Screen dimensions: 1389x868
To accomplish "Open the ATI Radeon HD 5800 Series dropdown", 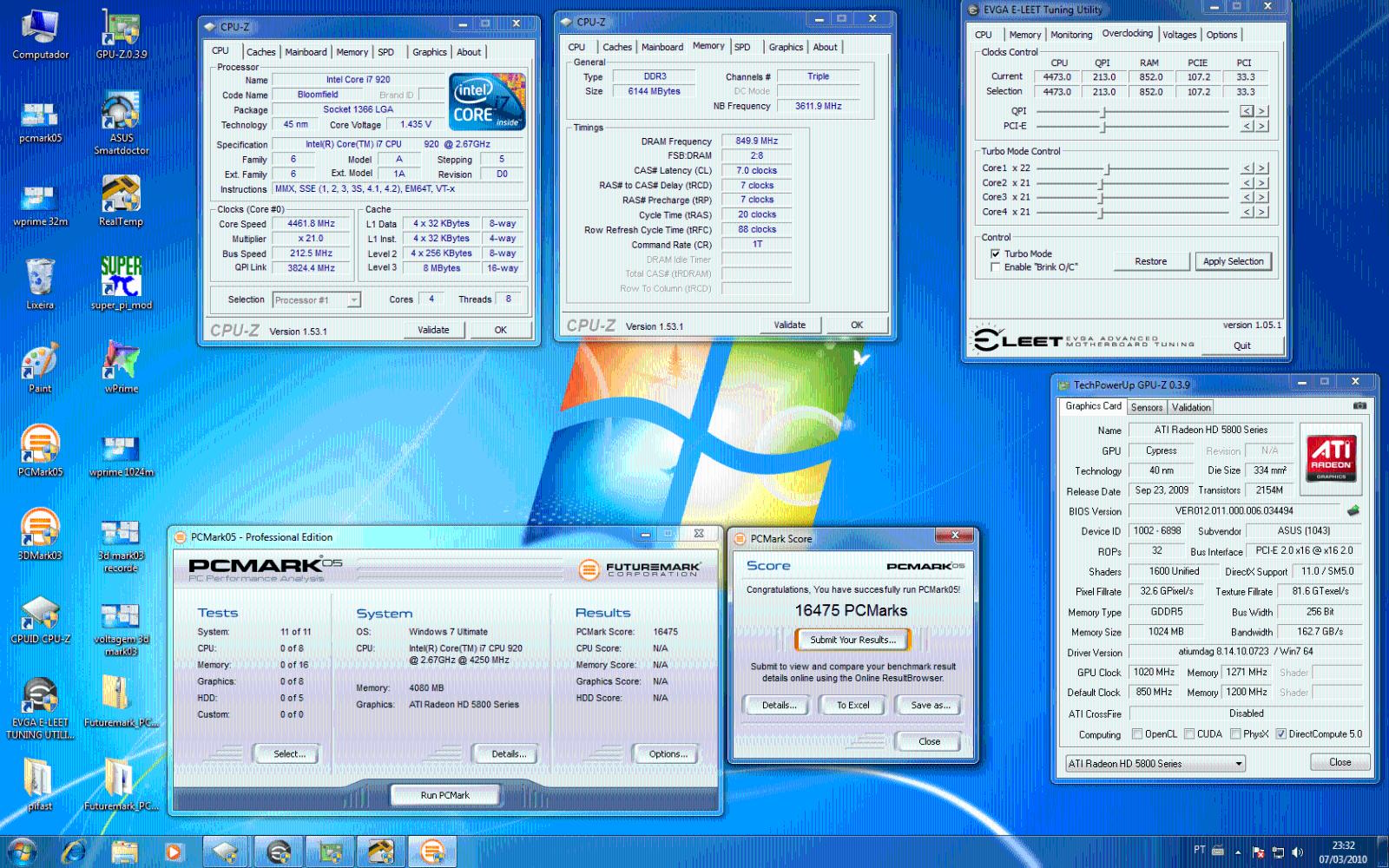I will (1155, 764).
